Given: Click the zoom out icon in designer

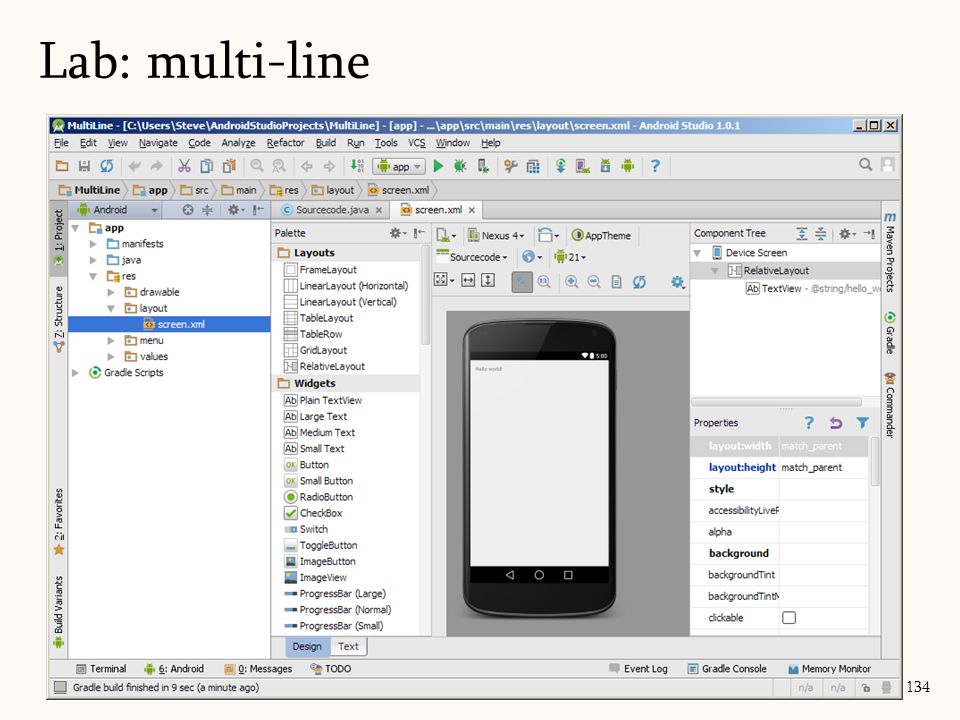Looking at the screenshot, I should point(594,281).
